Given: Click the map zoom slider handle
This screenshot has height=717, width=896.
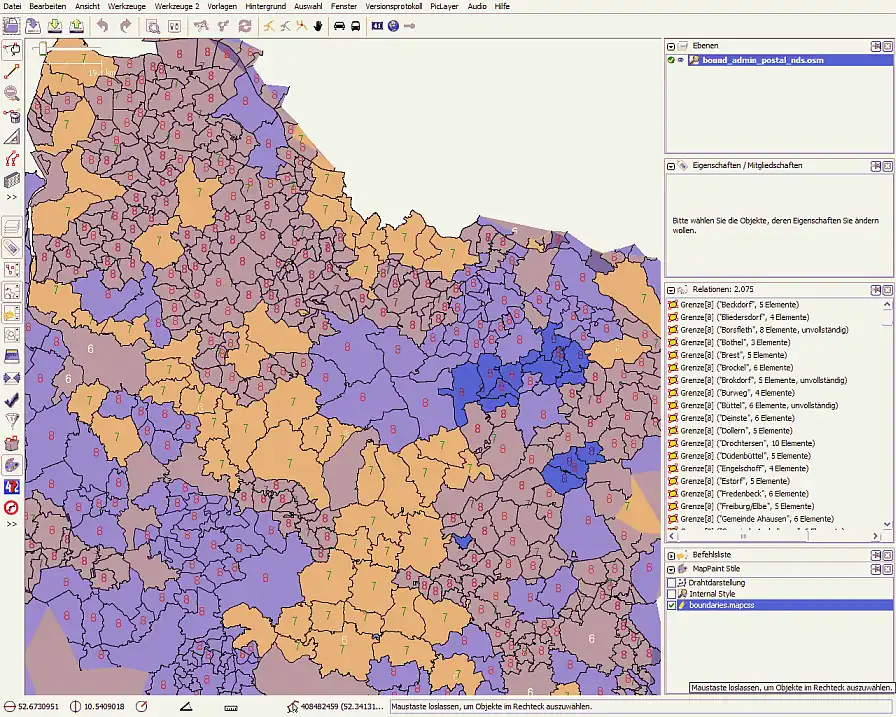Looking at the screenshot, I should click(x=42, y=47).
